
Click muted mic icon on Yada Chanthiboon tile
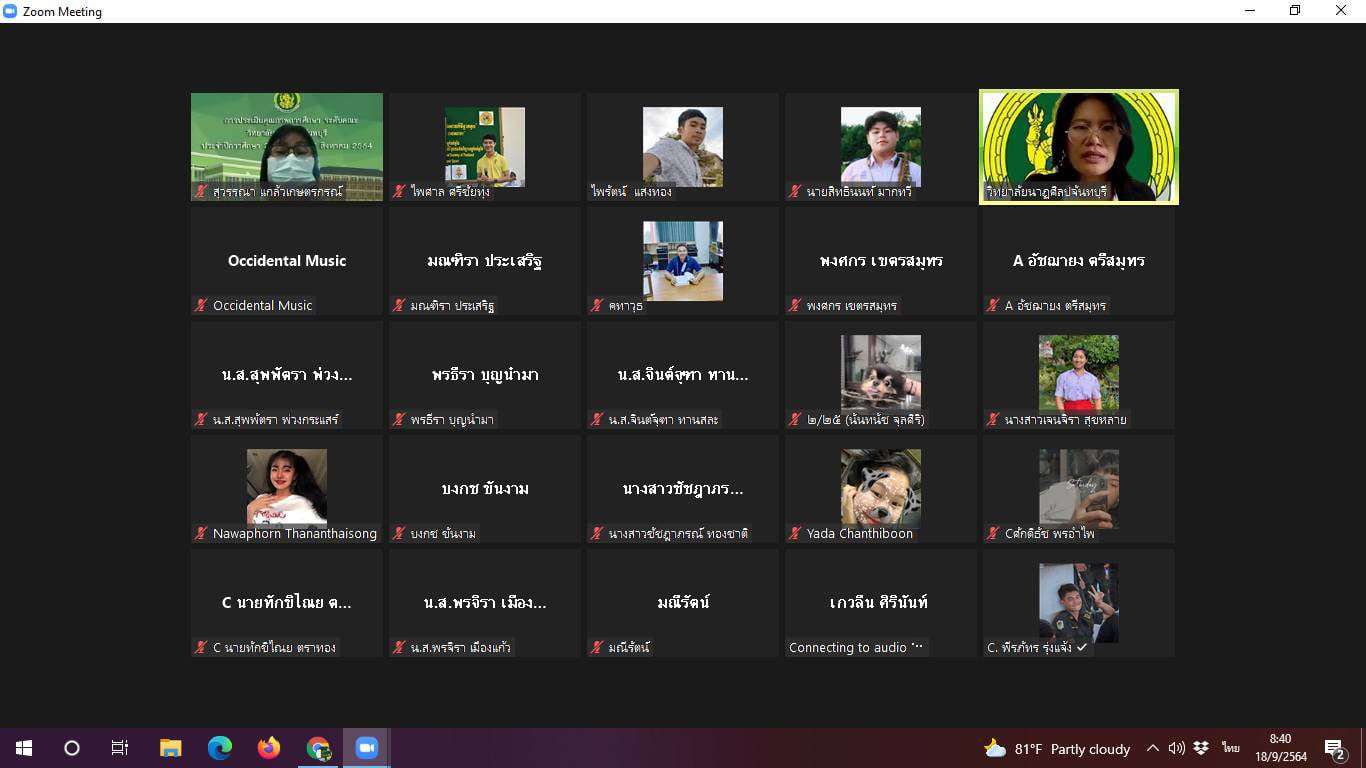click(x=796, y=534)
